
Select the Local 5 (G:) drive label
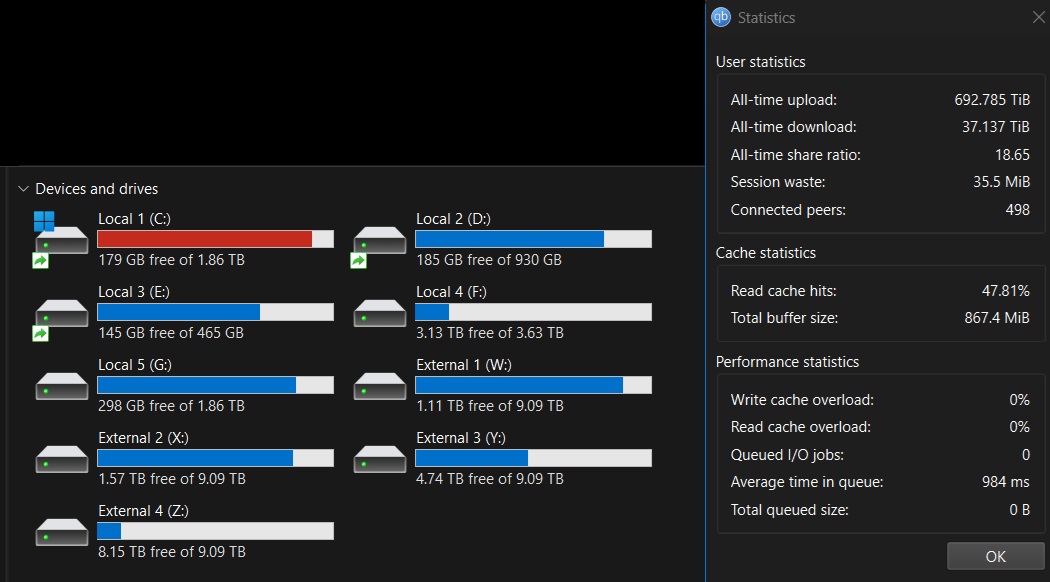click(135, 365)
